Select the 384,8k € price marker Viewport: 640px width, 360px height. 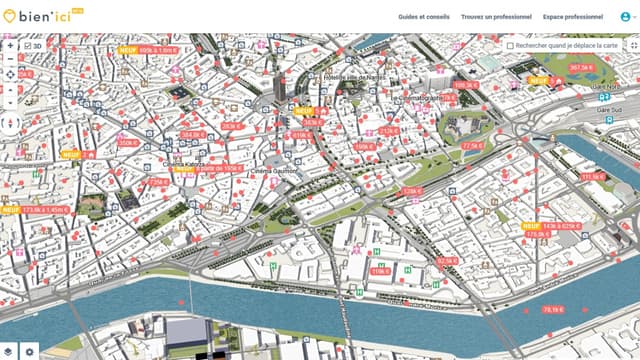tap(193, 135)
